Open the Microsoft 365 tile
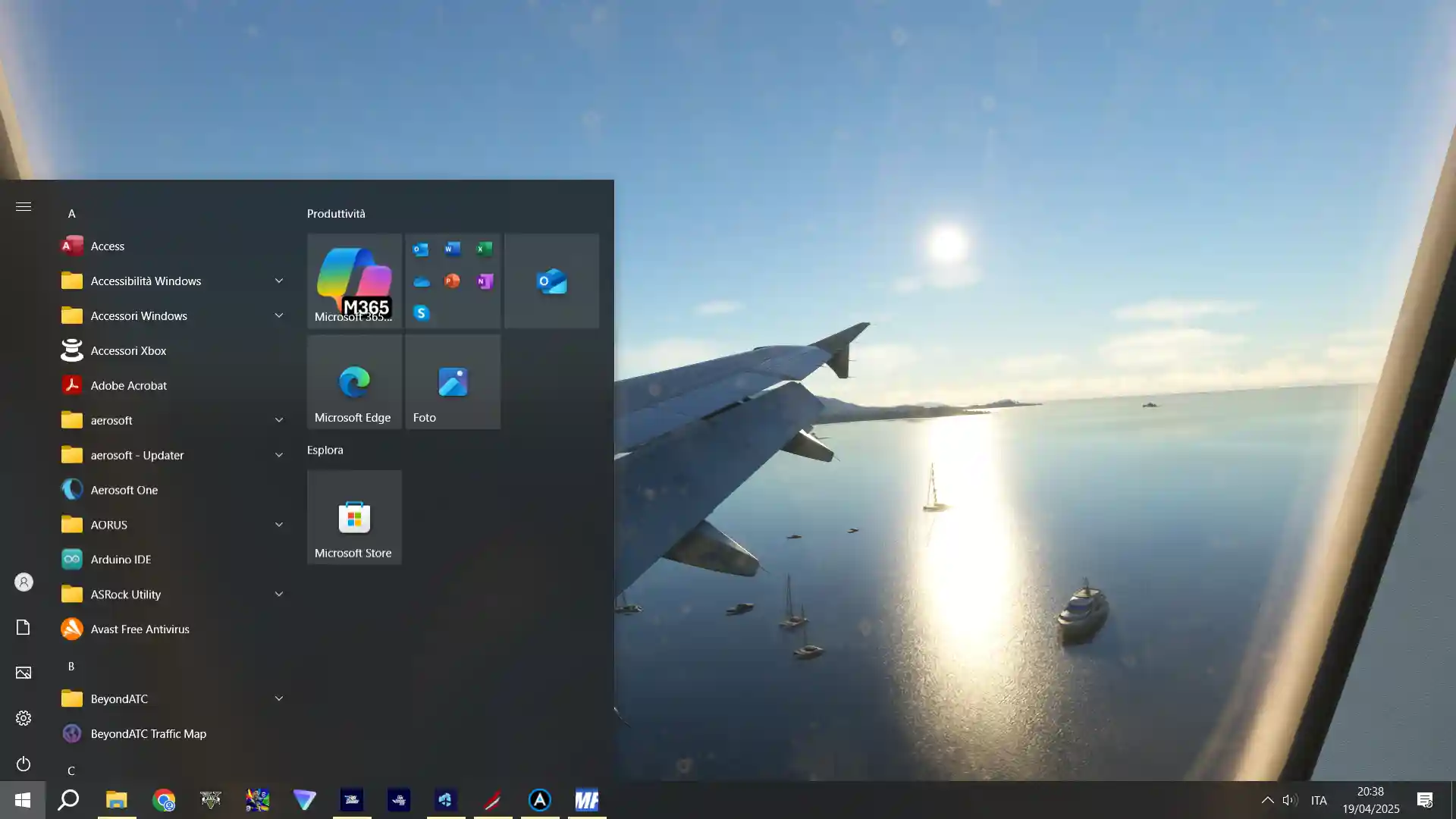Screen dimensions: 1456x819 (x=354, y=281)
